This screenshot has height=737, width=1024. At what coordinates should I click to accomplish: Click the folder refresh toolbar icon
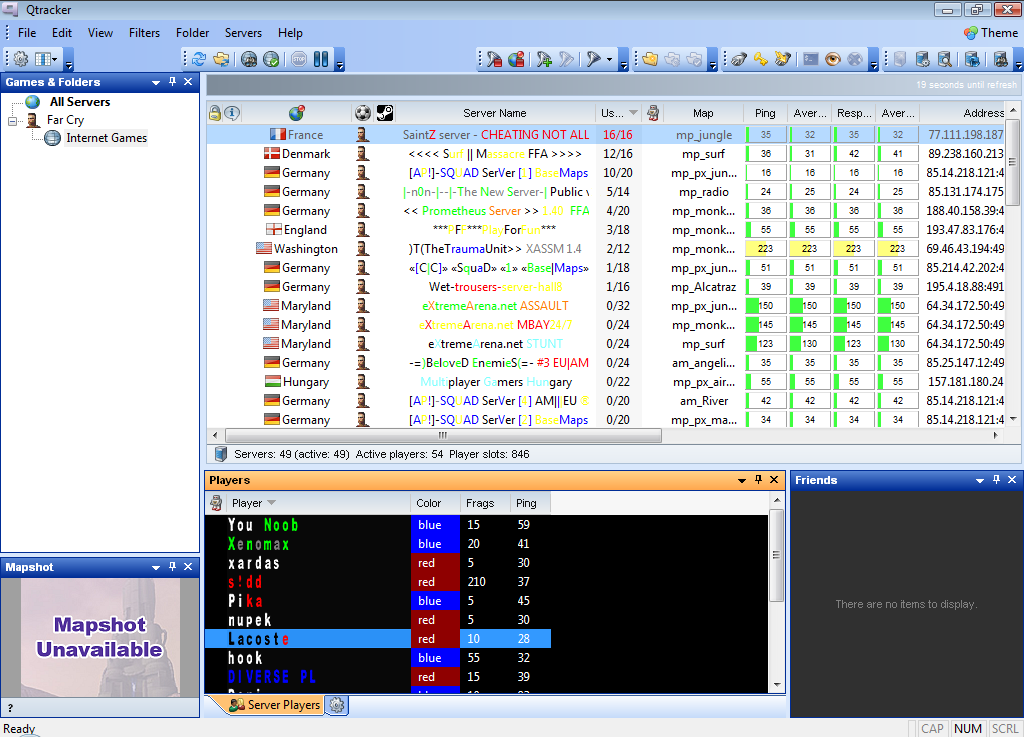(x=222, y=59)
